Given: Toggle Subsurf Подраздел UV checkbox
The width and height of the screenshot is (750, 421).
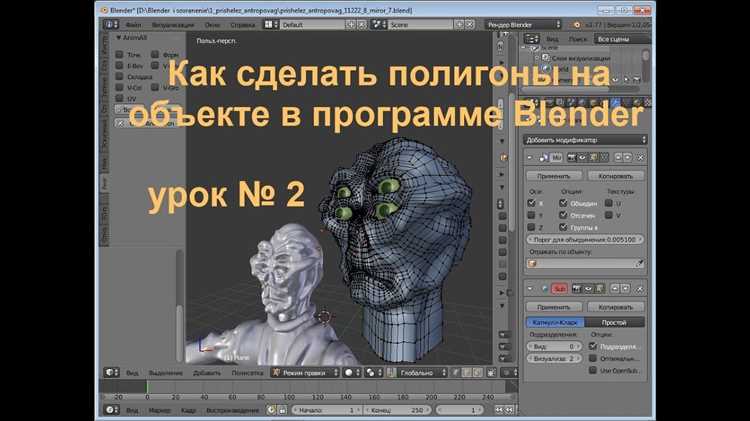Looking at the screenshot, I should click(x=593, y=346).
